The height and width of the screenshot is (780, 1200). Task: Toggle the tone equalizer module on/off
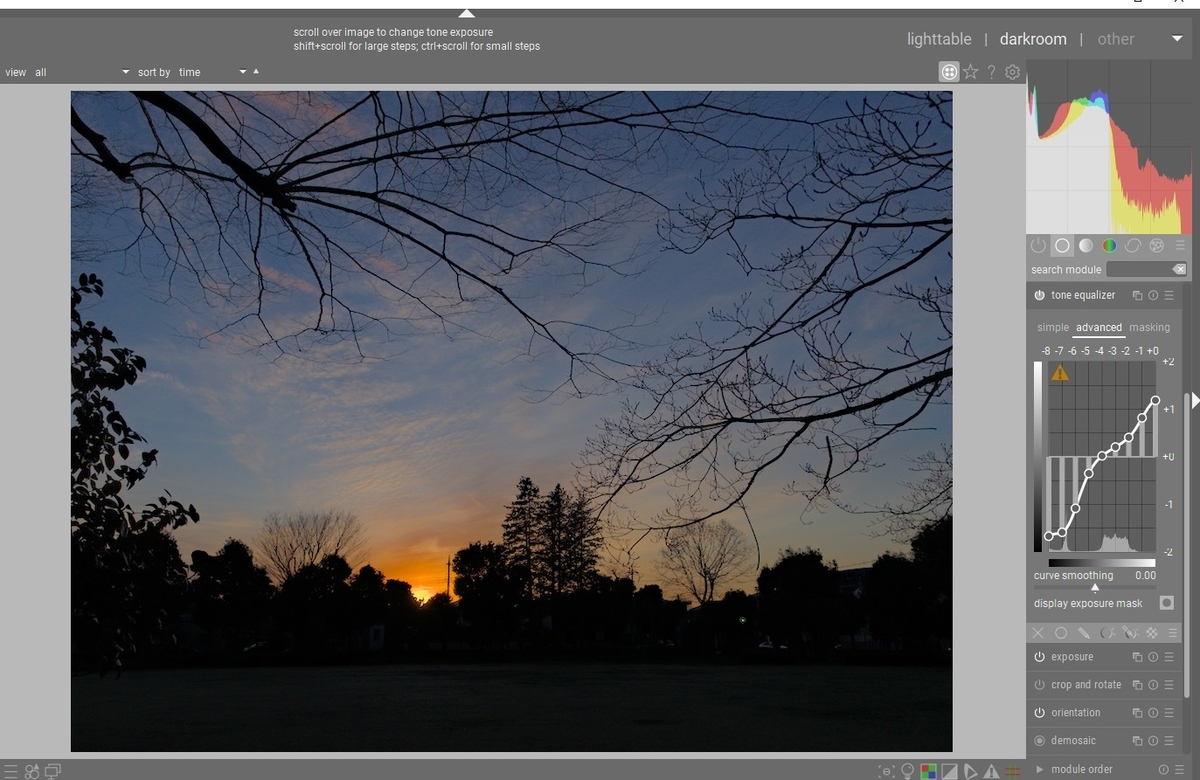pos(1039,295)
